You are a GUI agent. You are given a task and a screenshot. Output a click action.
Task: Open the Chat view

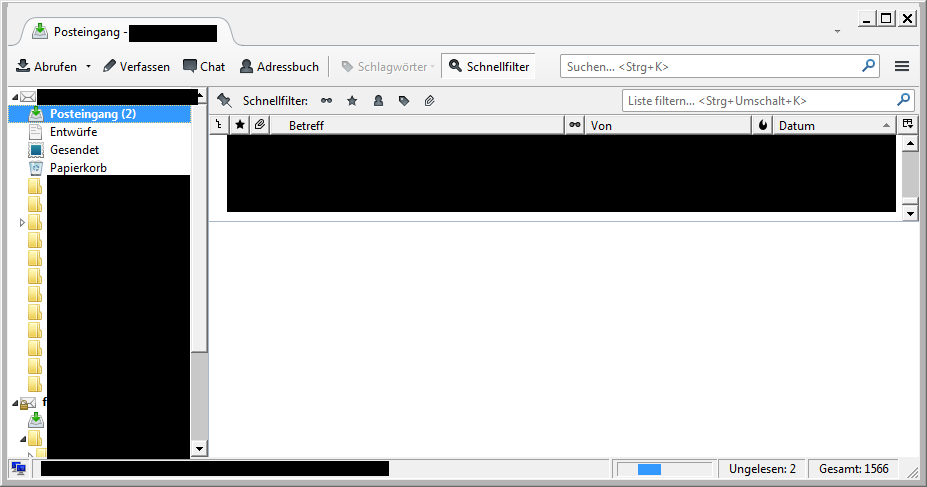click(x=204, y=67)
